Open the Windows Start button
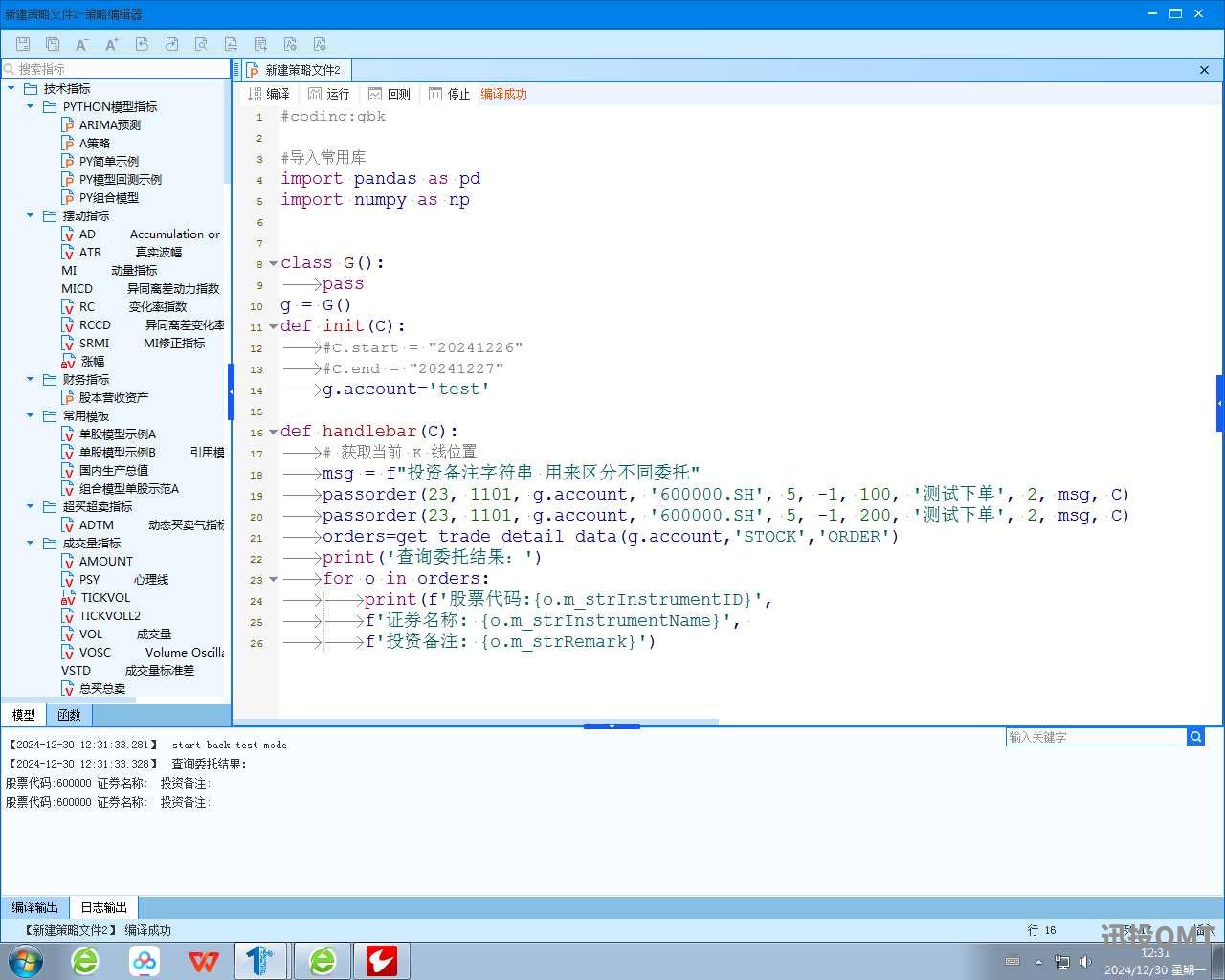 [x=25, y=960]
